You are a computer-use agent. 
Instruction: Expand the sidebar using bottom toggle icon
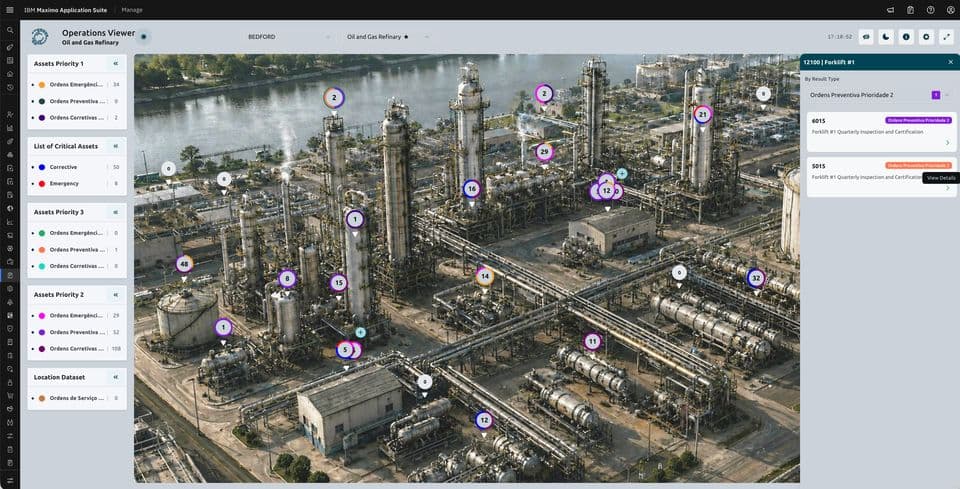tap(10, 480)
